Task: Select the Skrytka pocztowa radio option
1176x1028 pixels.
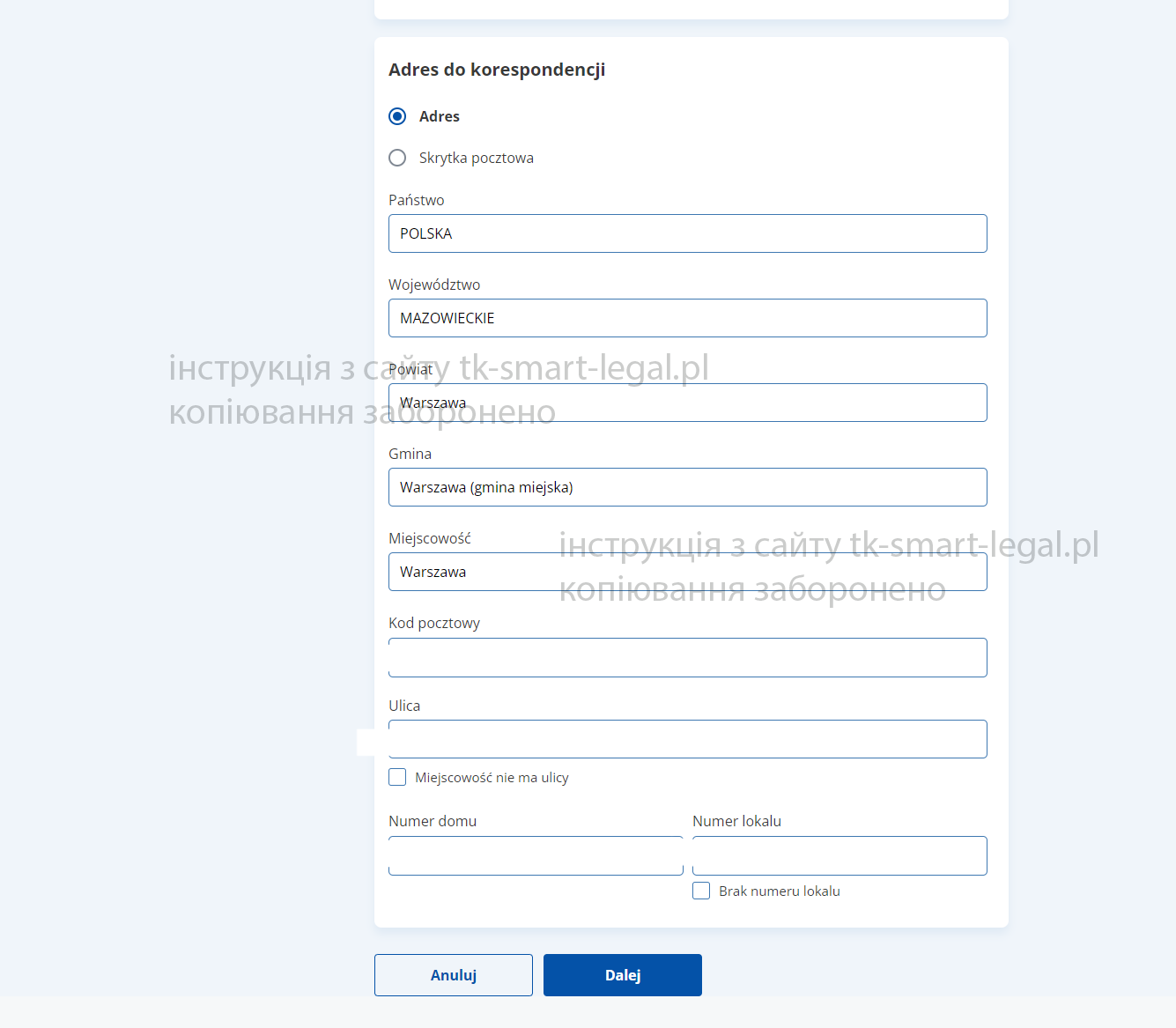Action: tap(397, 158)
